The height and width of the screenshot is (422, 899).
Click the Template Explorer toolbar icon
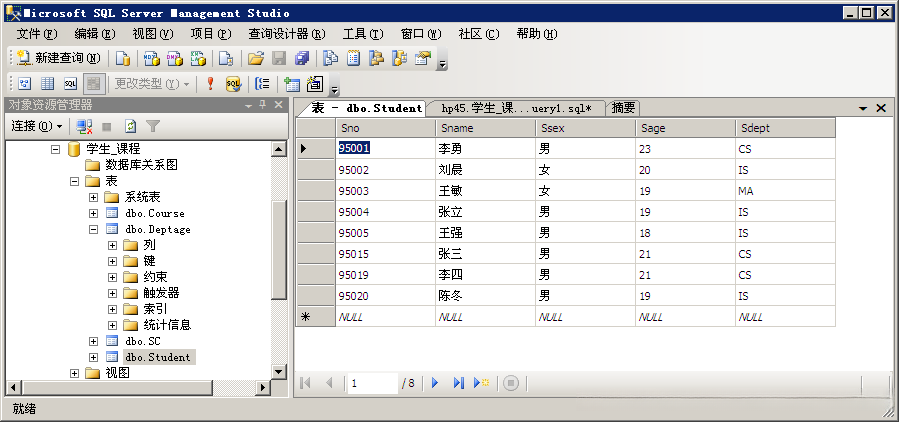[x=399, y=58]
